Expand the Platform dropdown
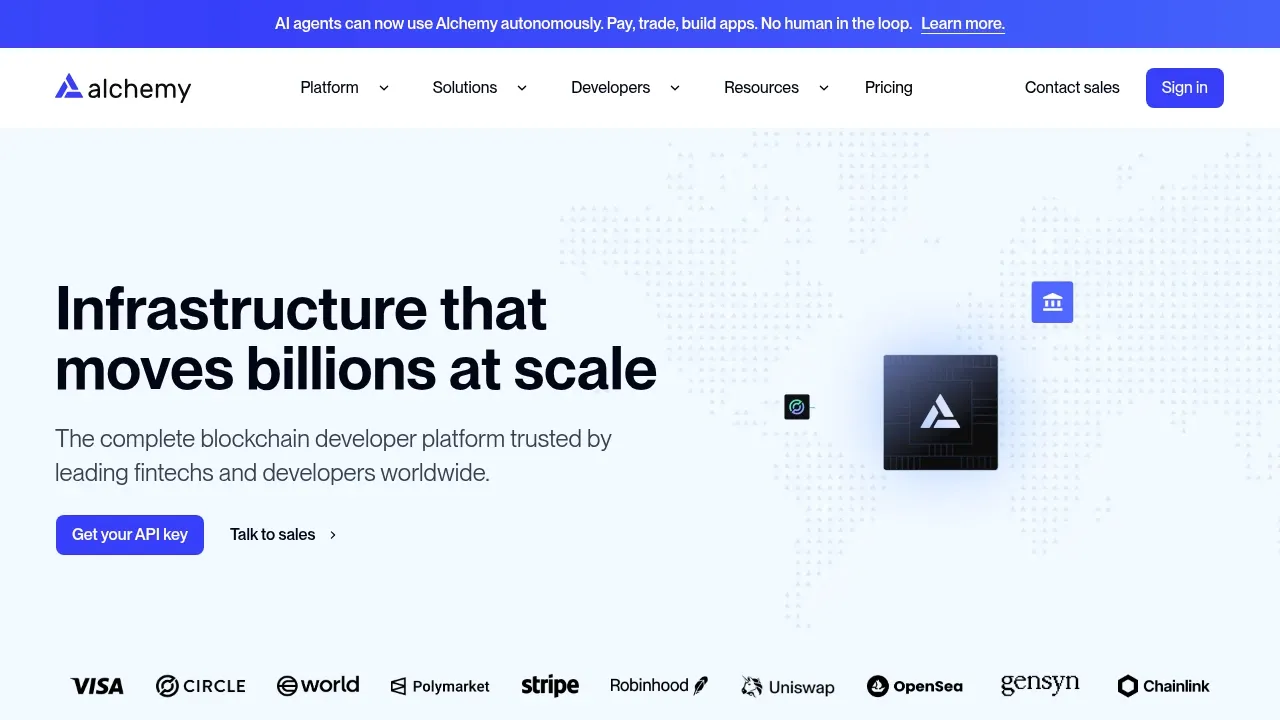This screenshot has height=720, width=1280. (x=329, y=87)
